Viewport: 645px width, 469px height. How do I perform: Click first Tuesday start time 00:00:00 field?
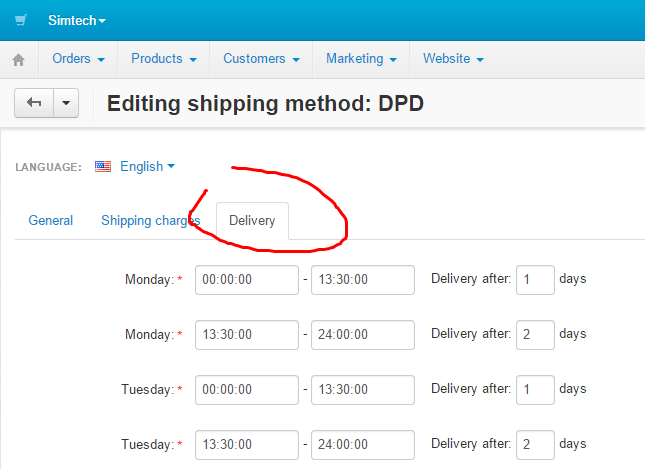click(247, 389)
